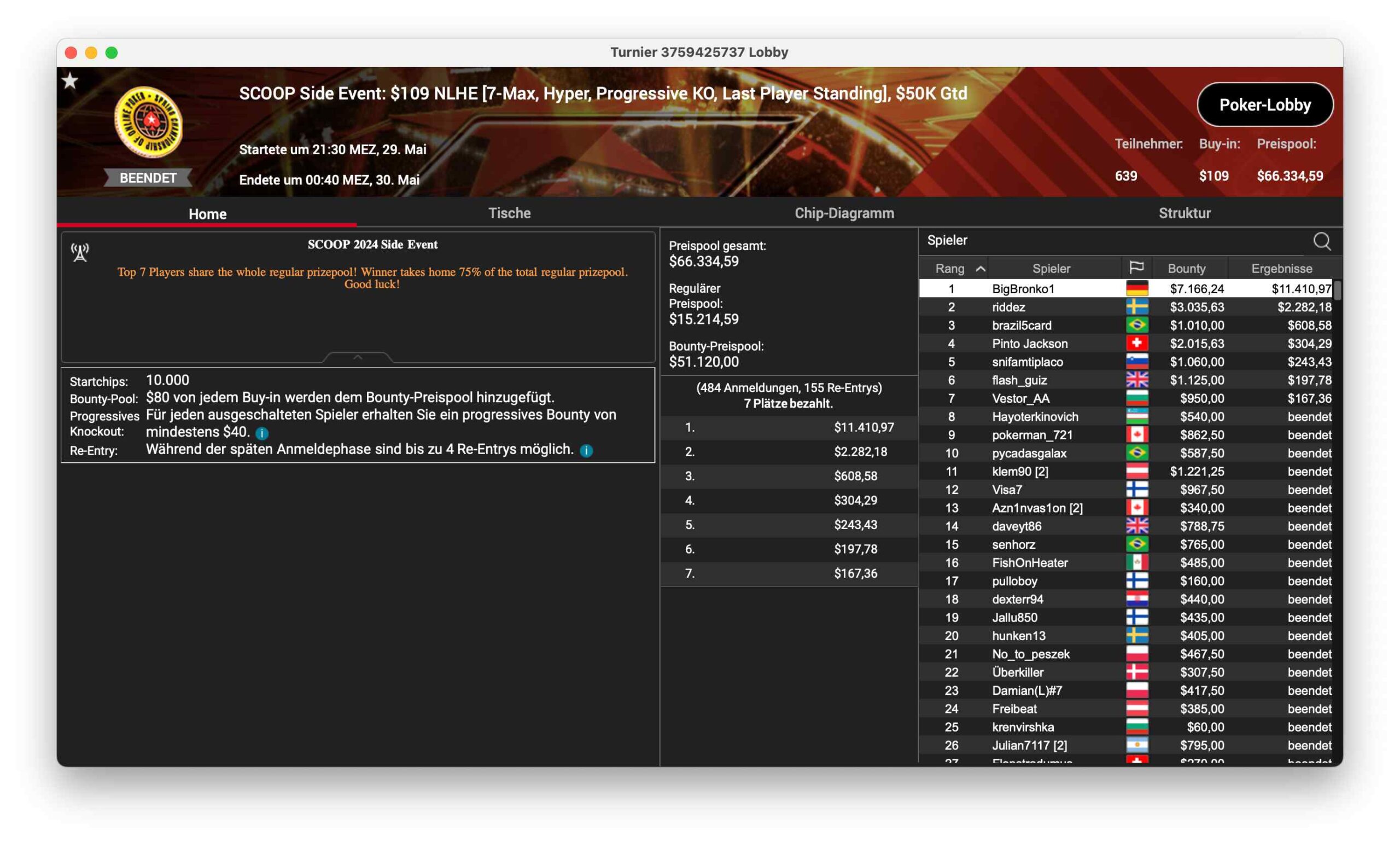Sort by Spieler column header
This screenshot has height=842, width=1400.
point(1051,269)
